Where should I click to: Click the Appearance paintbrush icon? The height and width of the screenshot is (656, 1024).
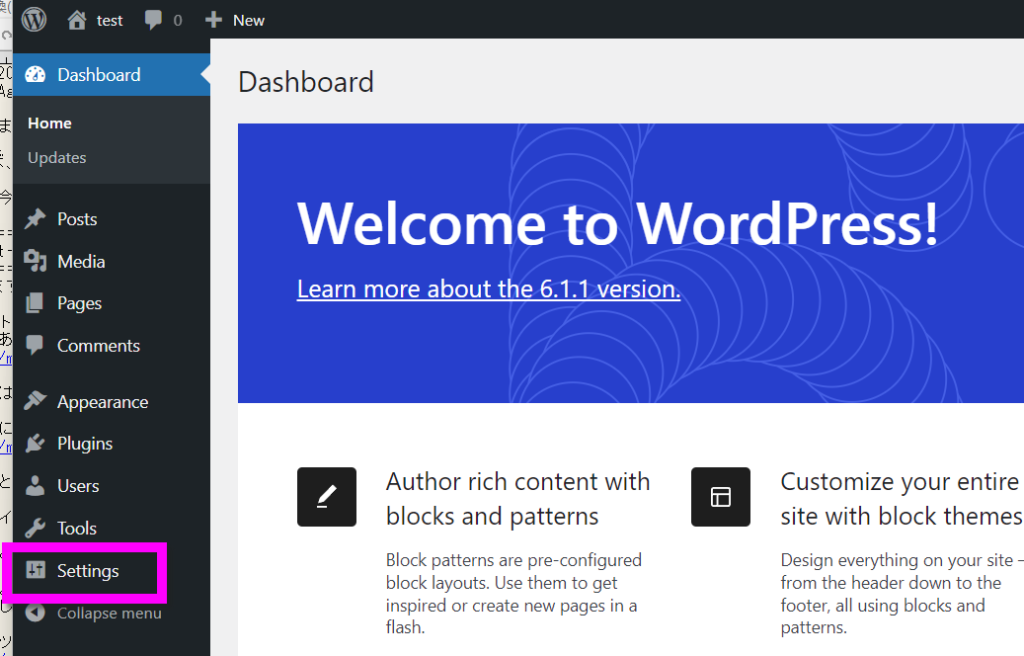point(35,401)
